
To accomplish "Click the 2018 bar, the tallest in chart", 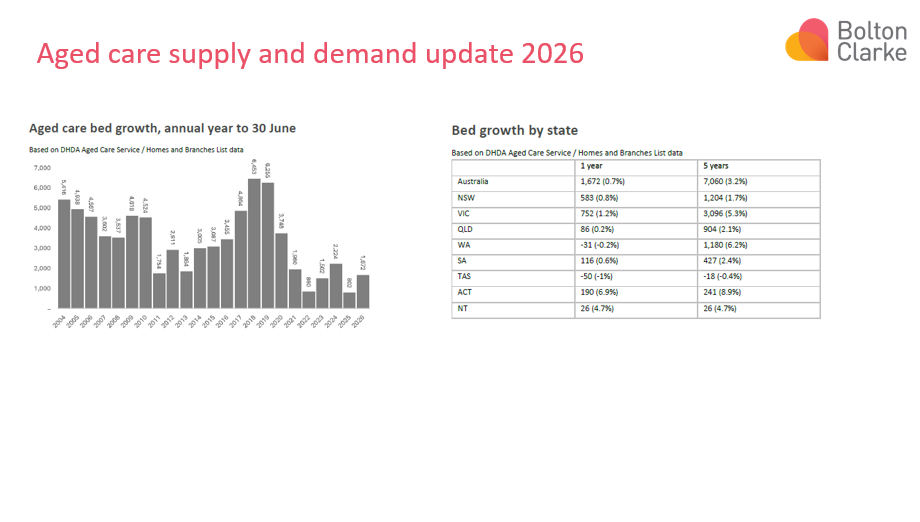I will point(254,243).
